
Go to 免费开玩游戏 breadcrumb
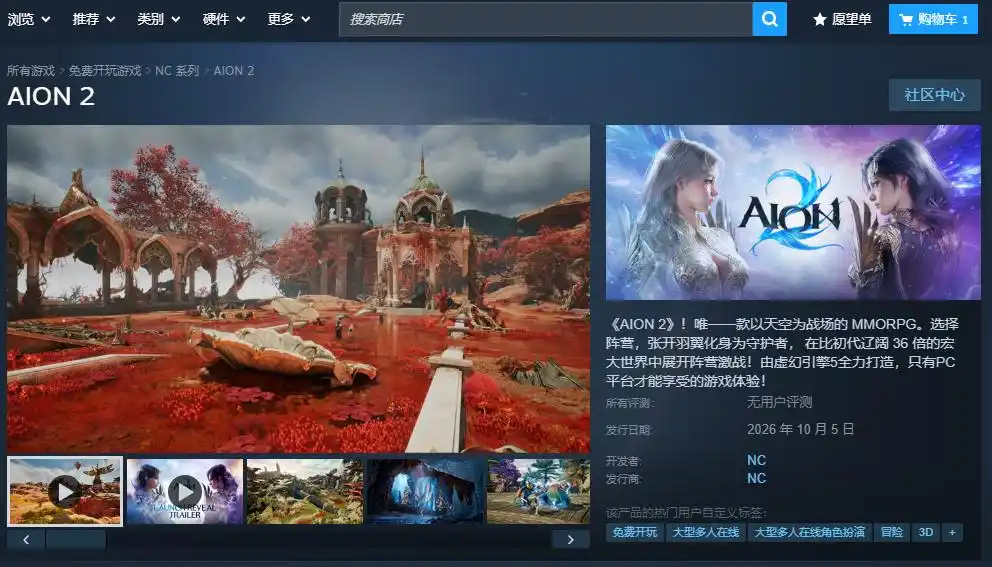(105, 71)
